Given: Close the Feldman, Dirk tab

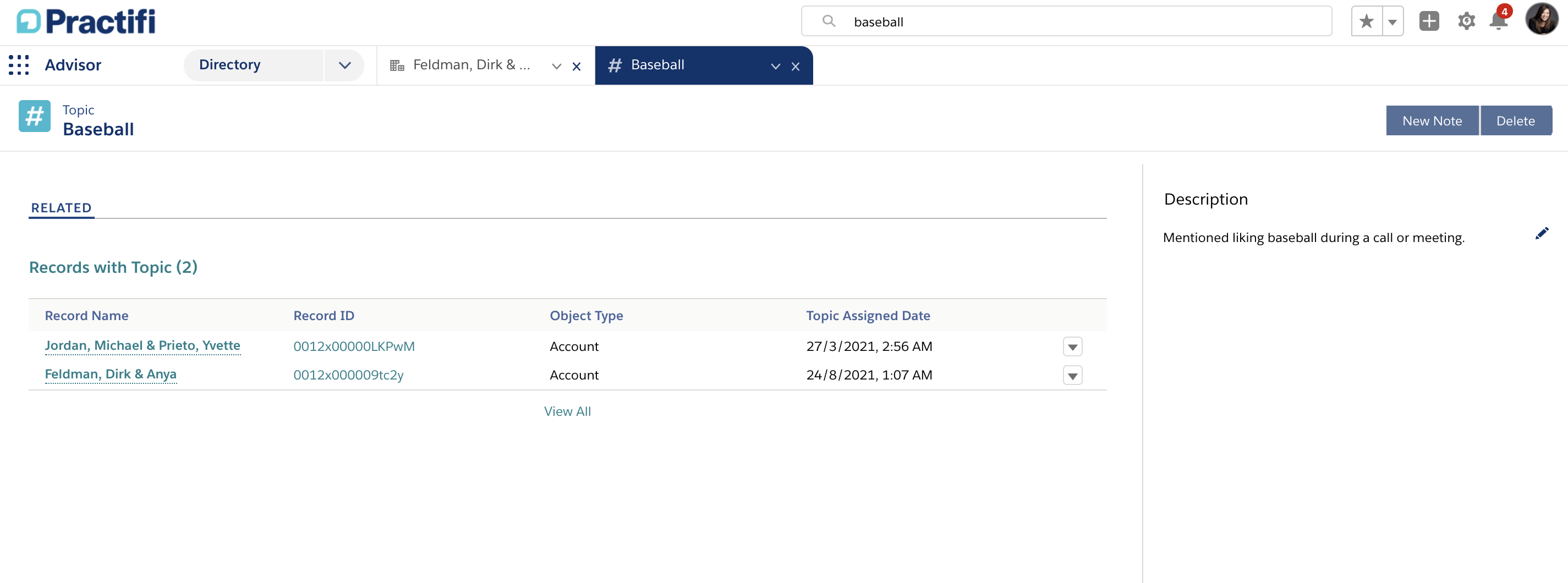Looking at the screenshot, I should 577,67.
